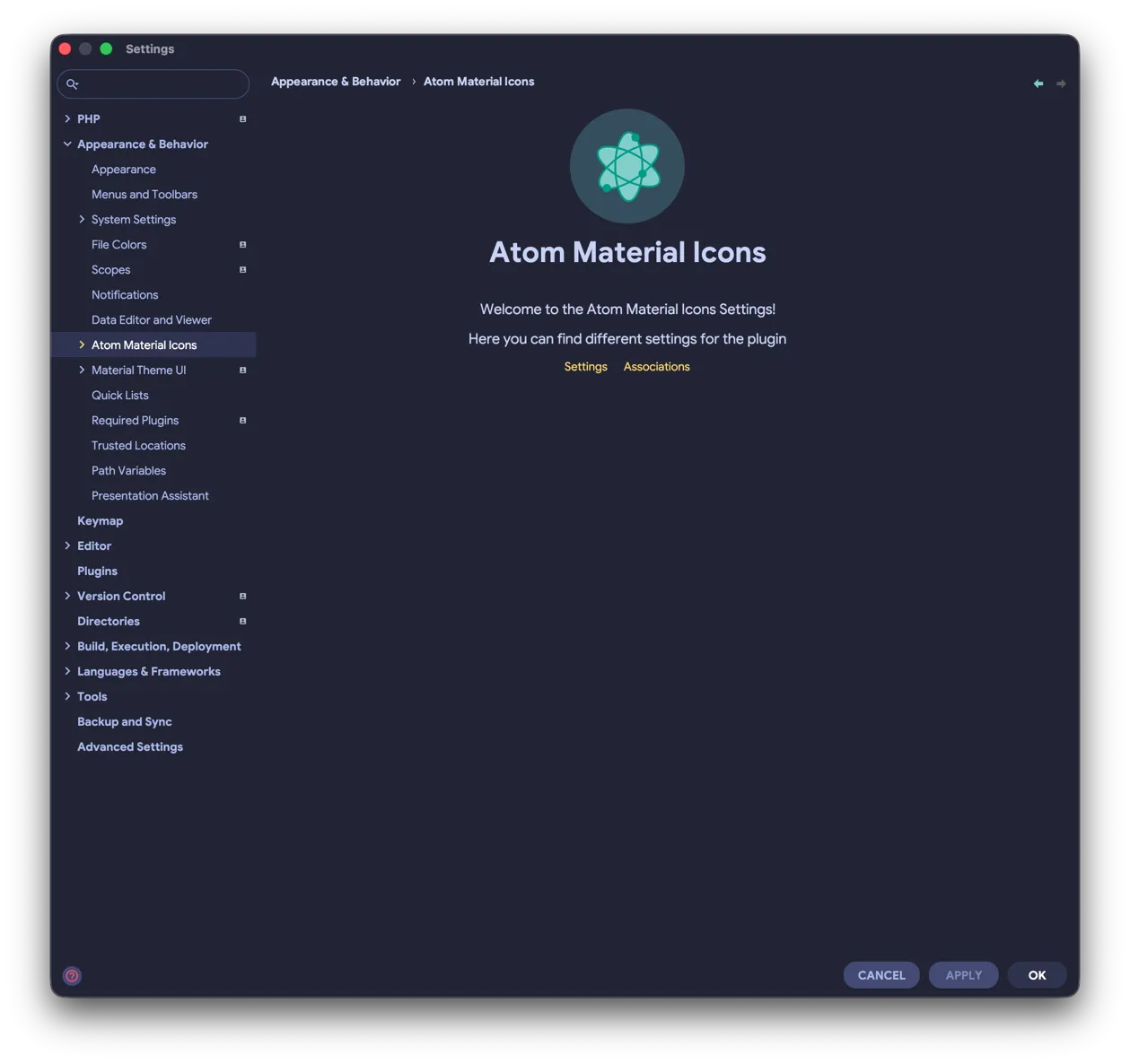Expand the Build, Execution, Deployment chevron
The height and width of the screenshot is (1064, 1130).
point(67,646)
